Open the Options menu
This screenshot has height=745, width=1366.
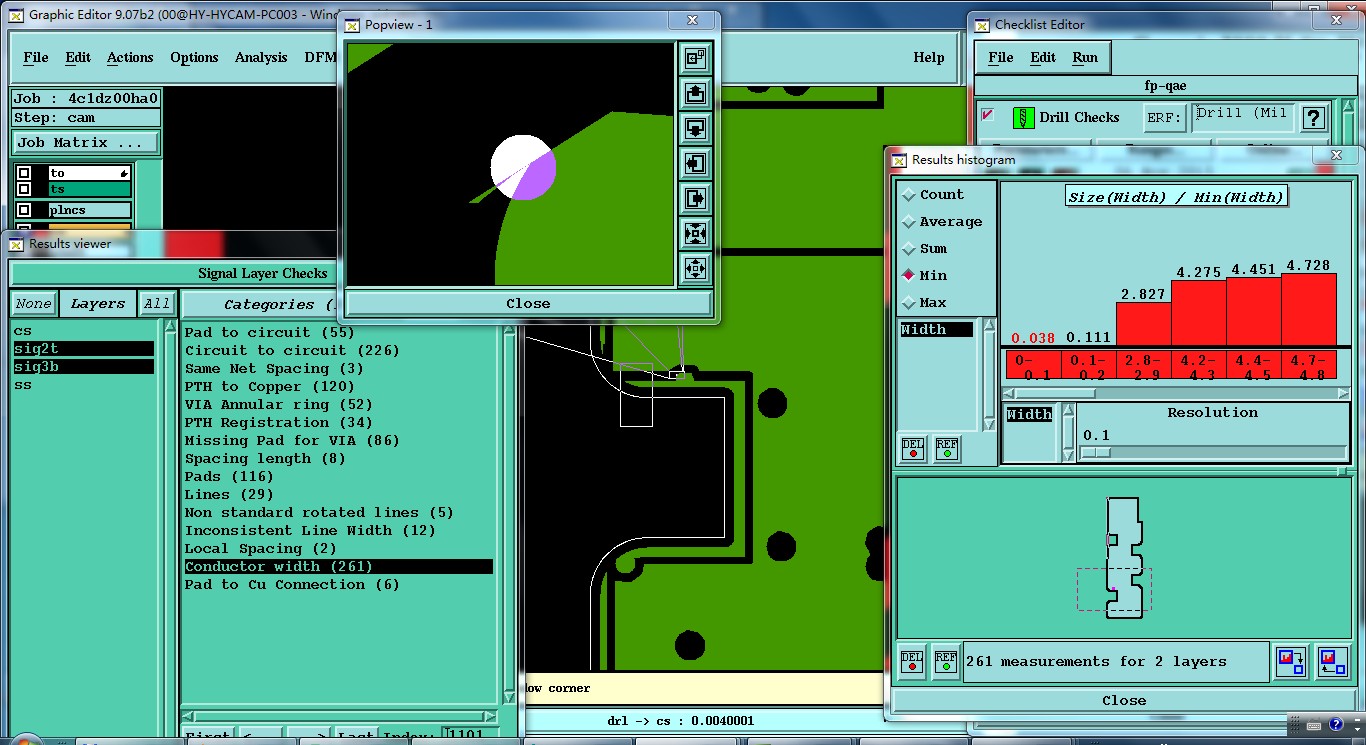(194, 57)
